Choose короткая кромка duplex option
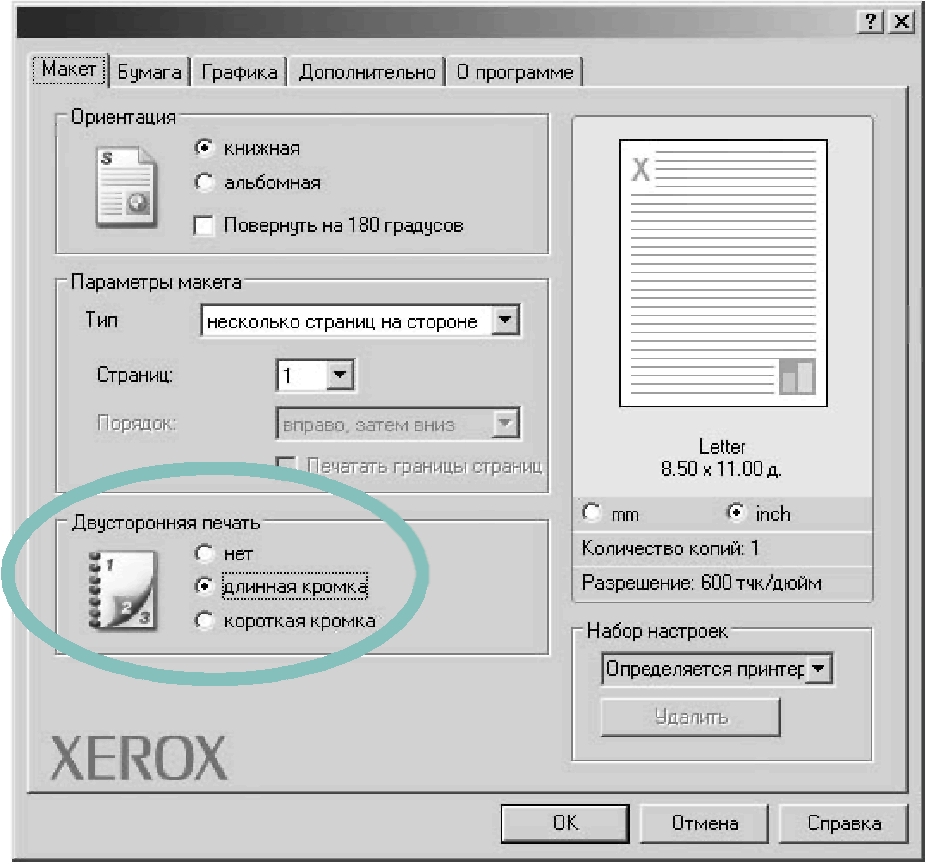928x864 pixels. (x=205, y=621)
